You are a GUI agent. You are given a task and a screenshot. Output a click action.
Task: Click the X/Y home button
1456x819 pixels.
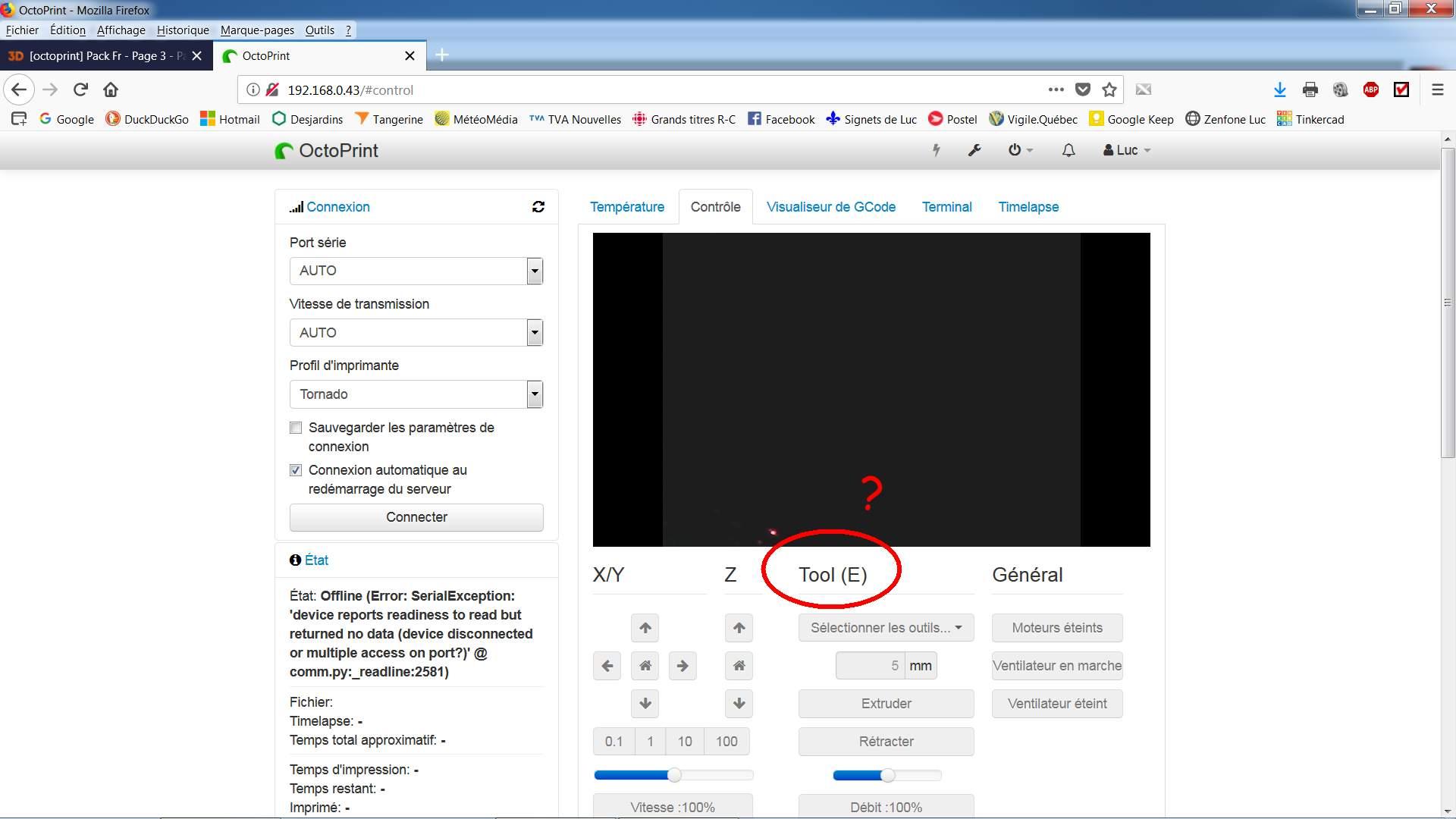645,666
